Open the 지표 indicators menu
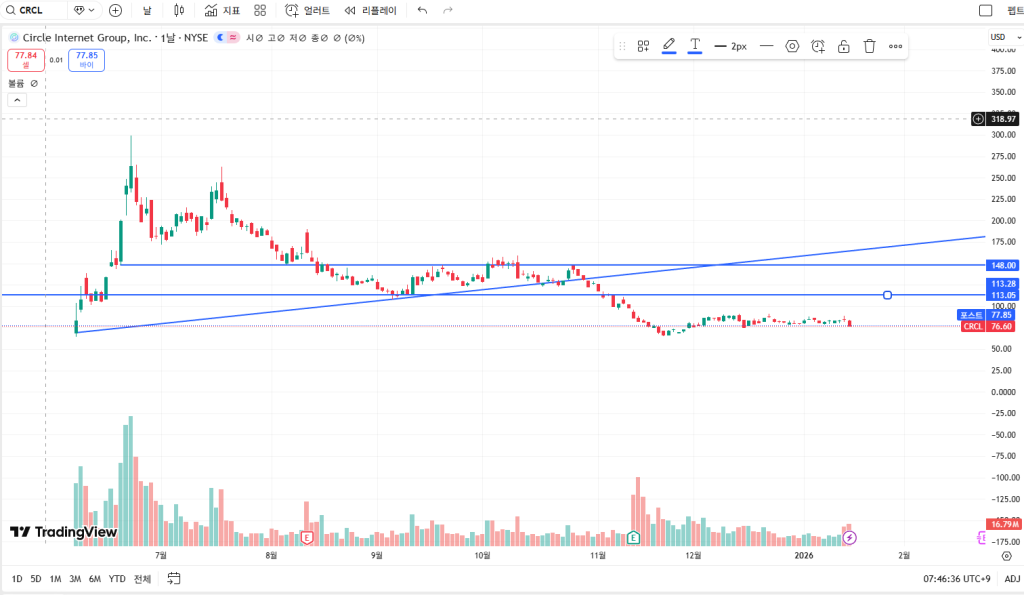The height and width of the screenshot is (595, 1024). [222, 10]
